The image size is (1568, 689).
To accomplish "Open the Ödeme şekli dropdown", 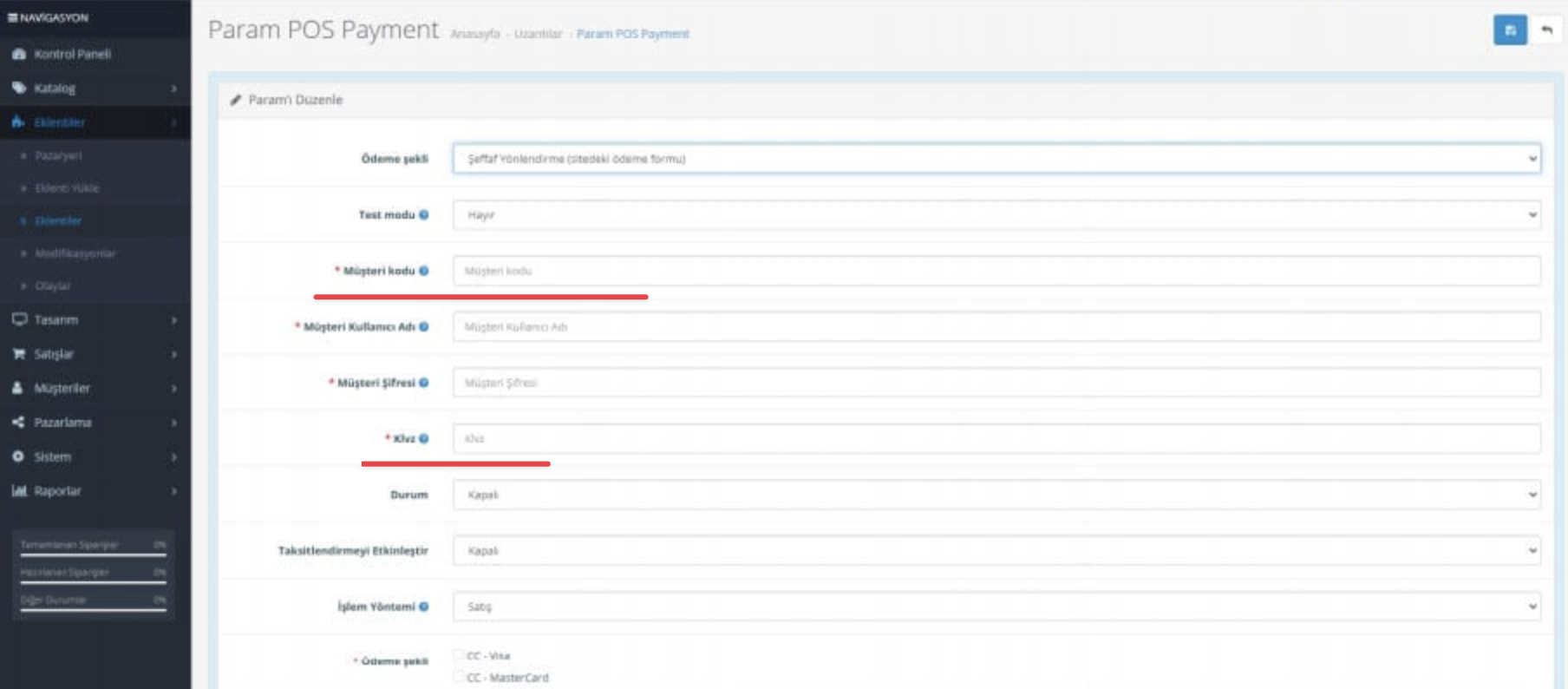I will coord(996,159).
